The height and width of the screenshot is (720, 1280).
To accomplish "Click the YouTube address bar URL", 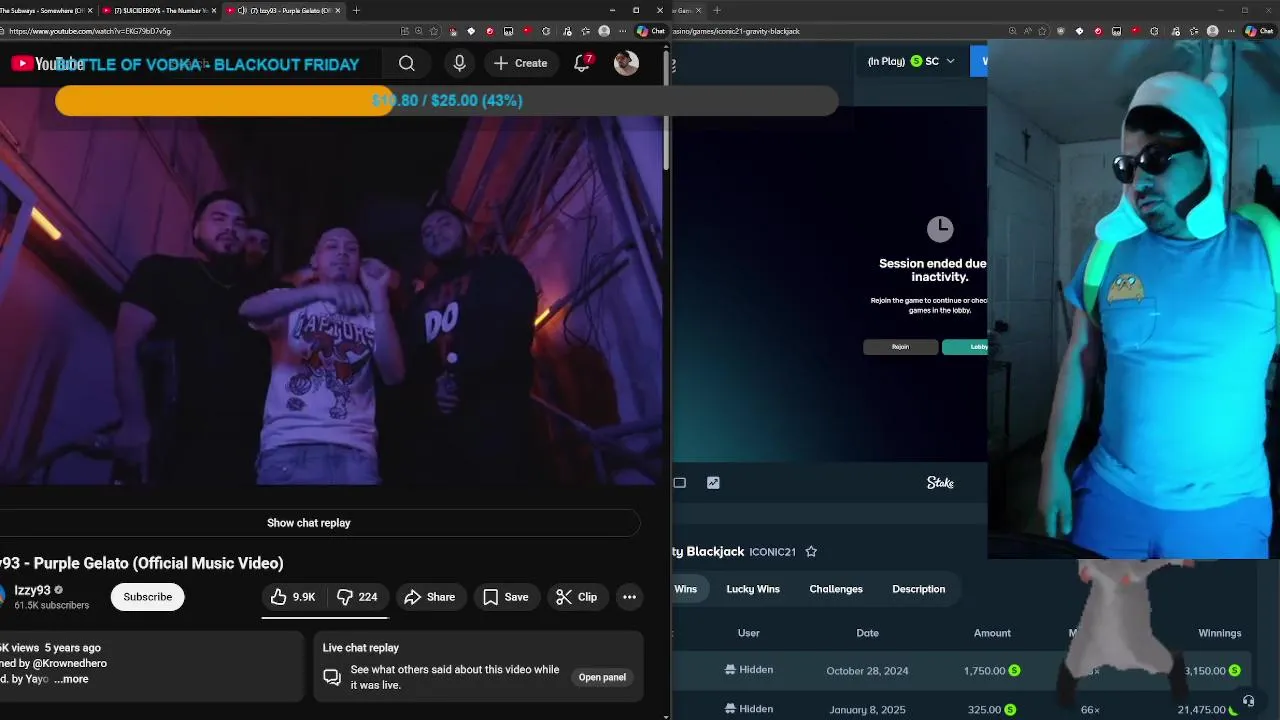I will point(90,31).
